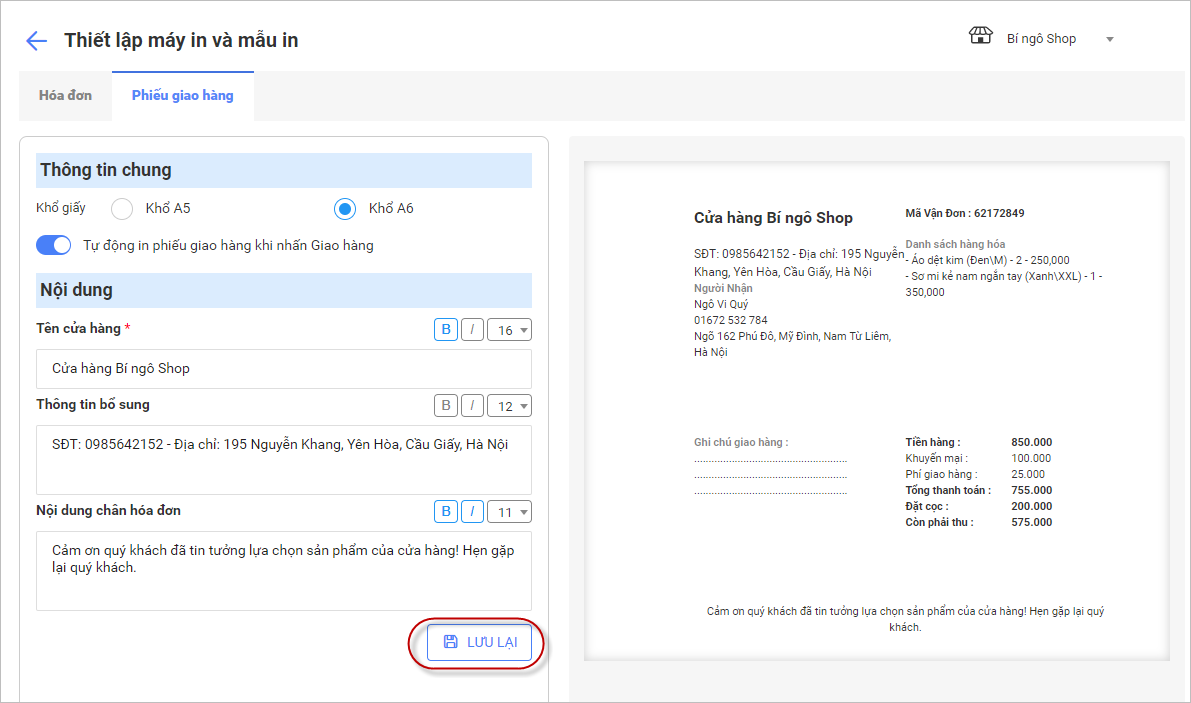The height and width of the screenshot is (703, 1191).
Task: Click the back arrow icon
Action: (x=36, y=40)
